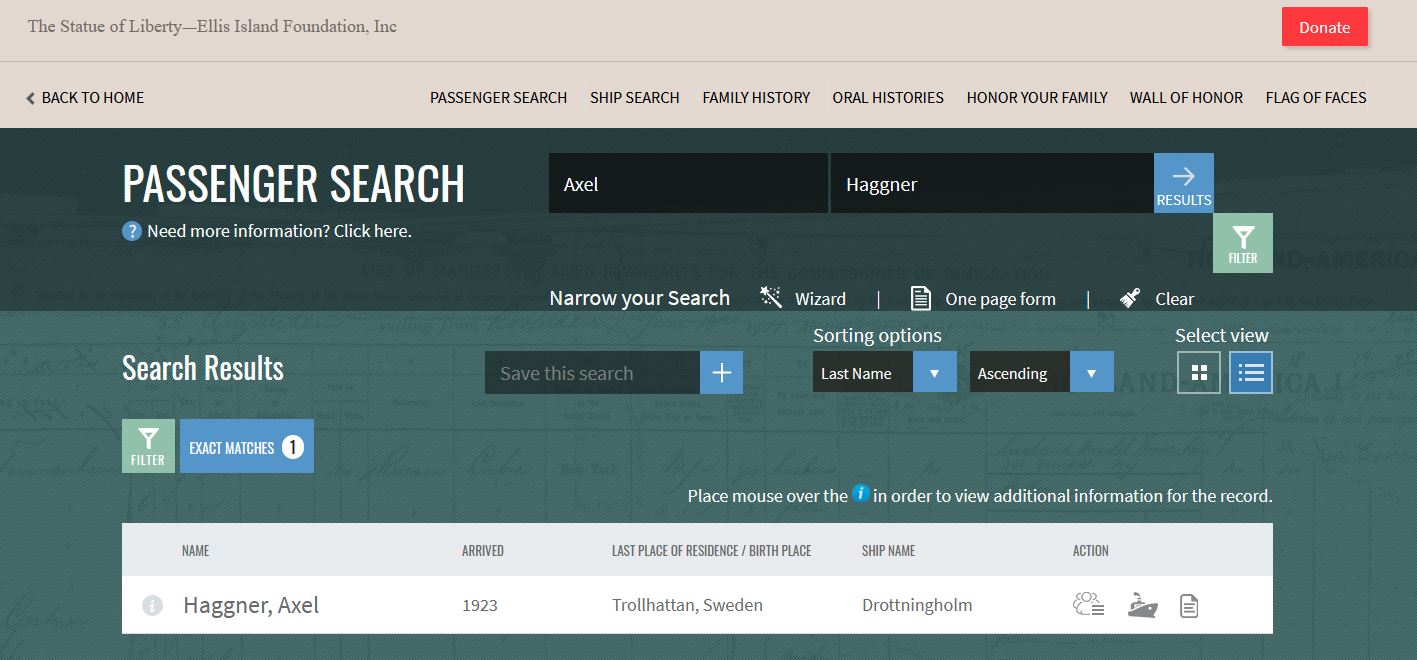Select the Exact Matches tab

coord(247,446)
